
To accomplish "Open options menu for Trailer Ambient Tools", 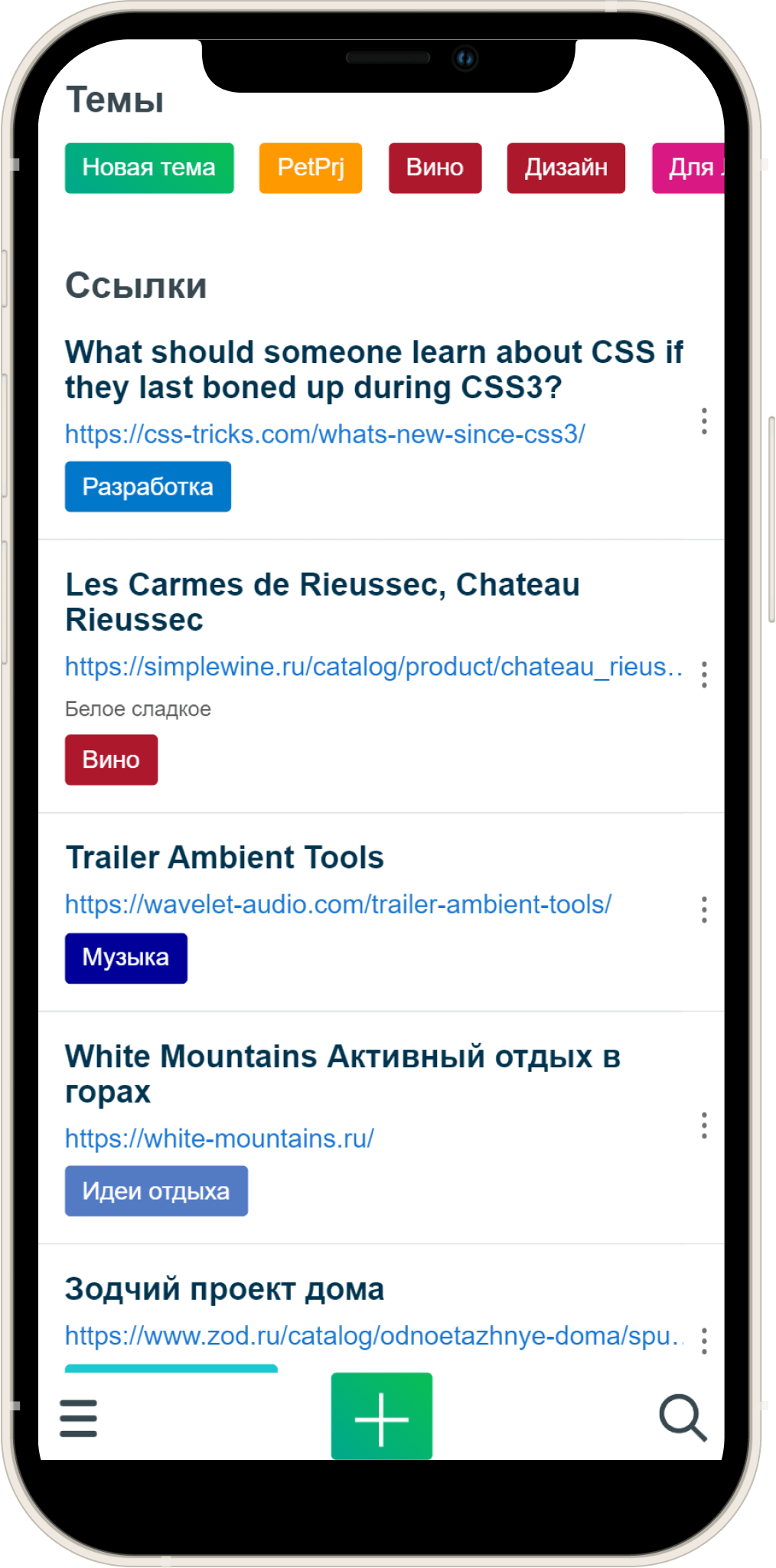I will (x=704, y=910).
